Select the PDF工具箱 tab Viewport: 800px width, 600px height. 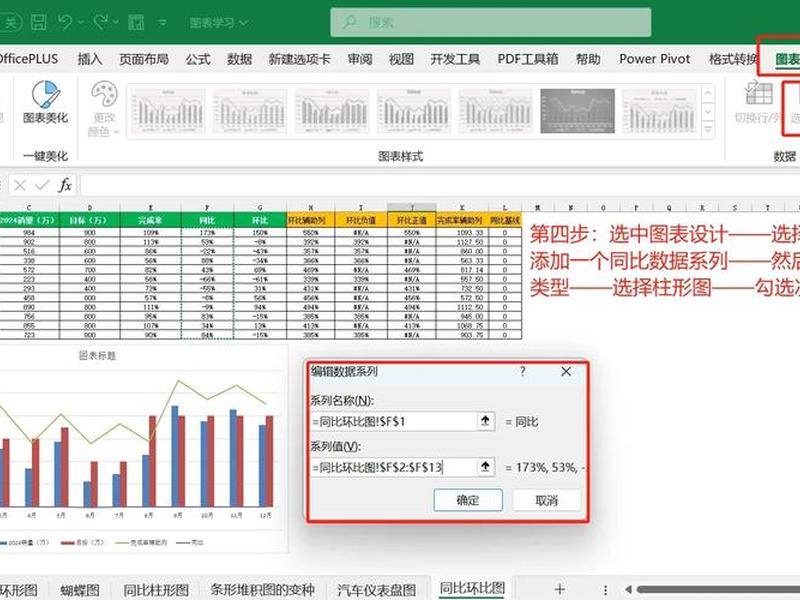(x=528, y=59)
